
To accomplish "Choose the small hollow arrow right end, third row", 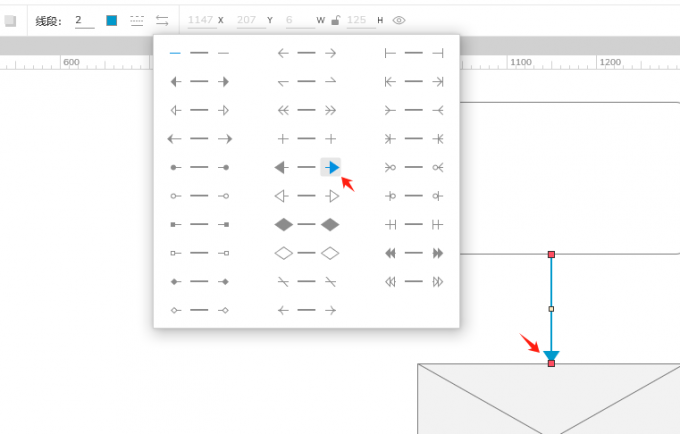I will (x=224, y=110).
